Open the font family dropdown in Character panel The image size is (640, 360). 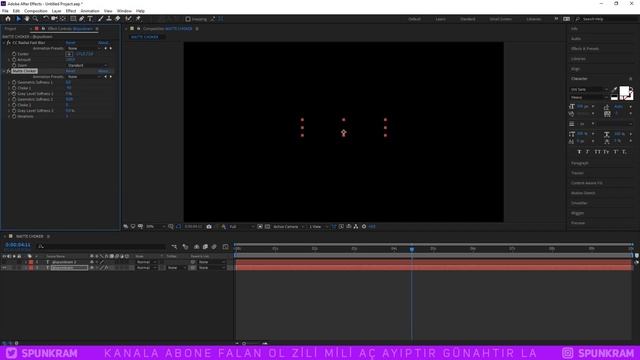coord(589,89)
